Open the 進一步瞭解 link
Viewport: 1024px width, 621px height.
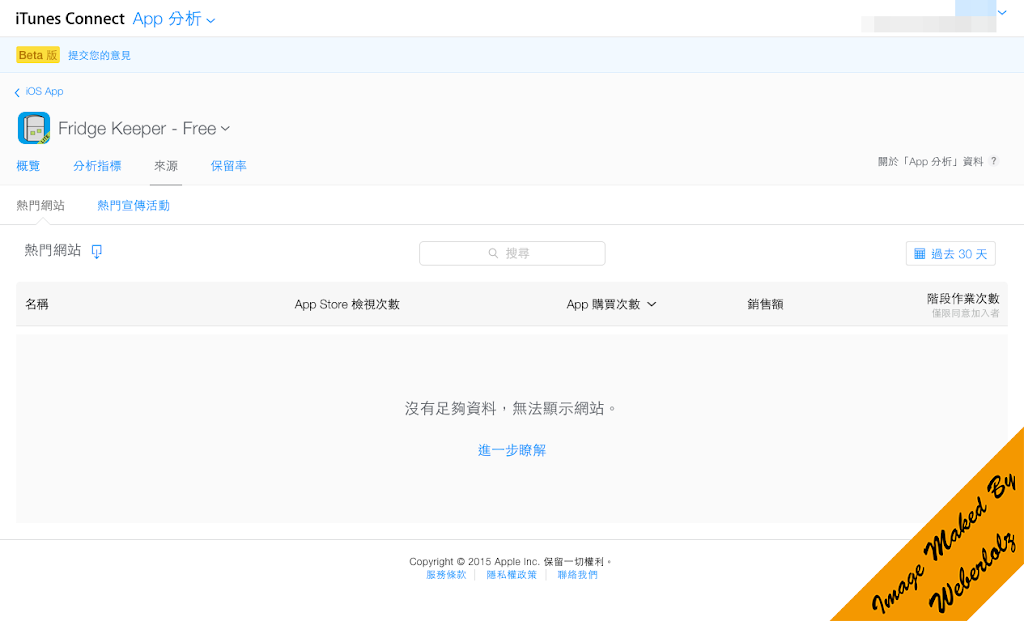pyautogui.click(x=512, y=450)
